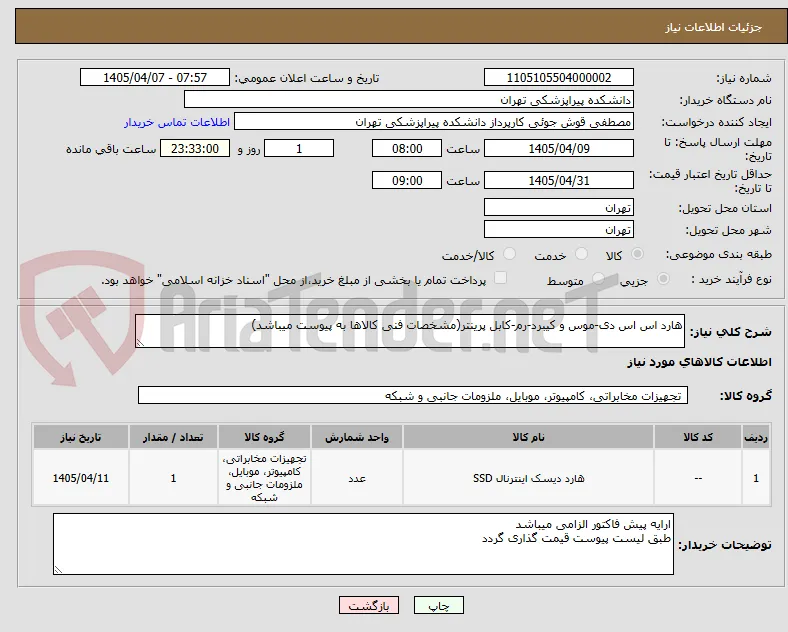Click the unit cell عدد

click(x=357, y=478)
